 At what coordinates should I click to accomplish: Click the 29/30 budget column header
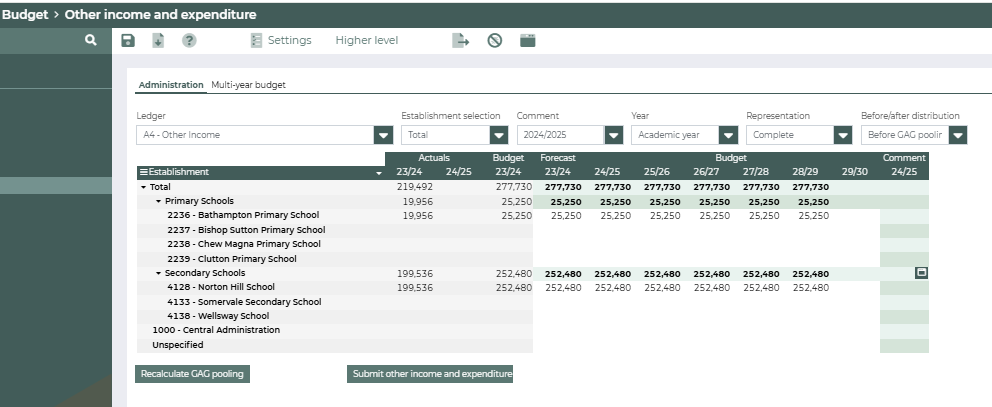click(855, 172)
